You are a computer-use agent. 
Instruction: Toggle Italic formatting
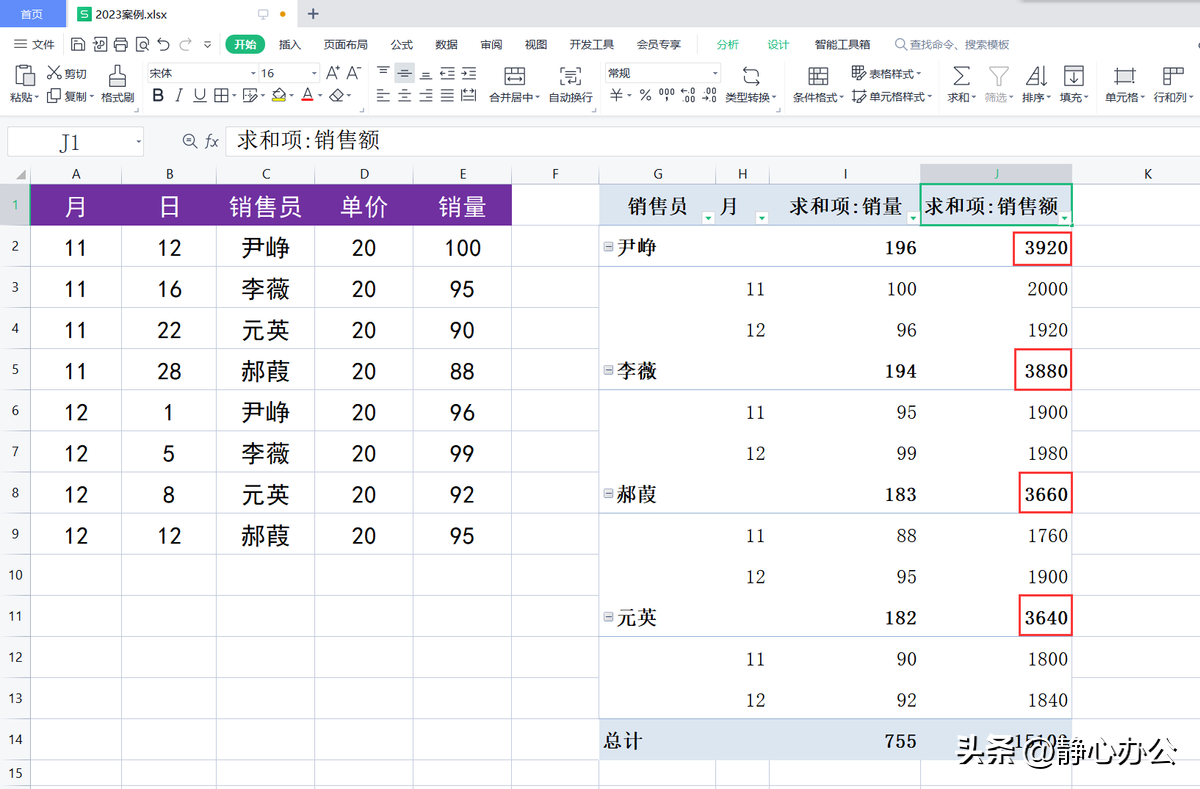[179, 95]
